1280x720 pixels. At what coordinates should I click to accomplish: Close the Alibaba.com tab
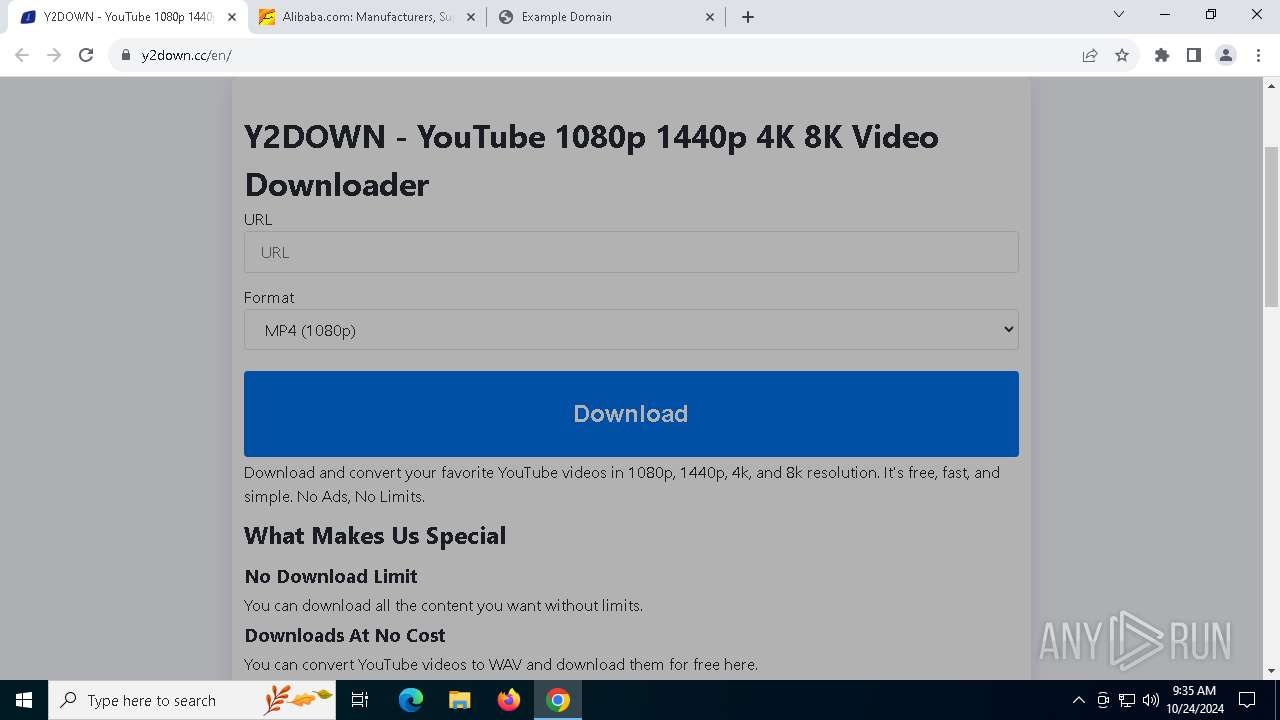pyautogui.click(x=471, y=17)
